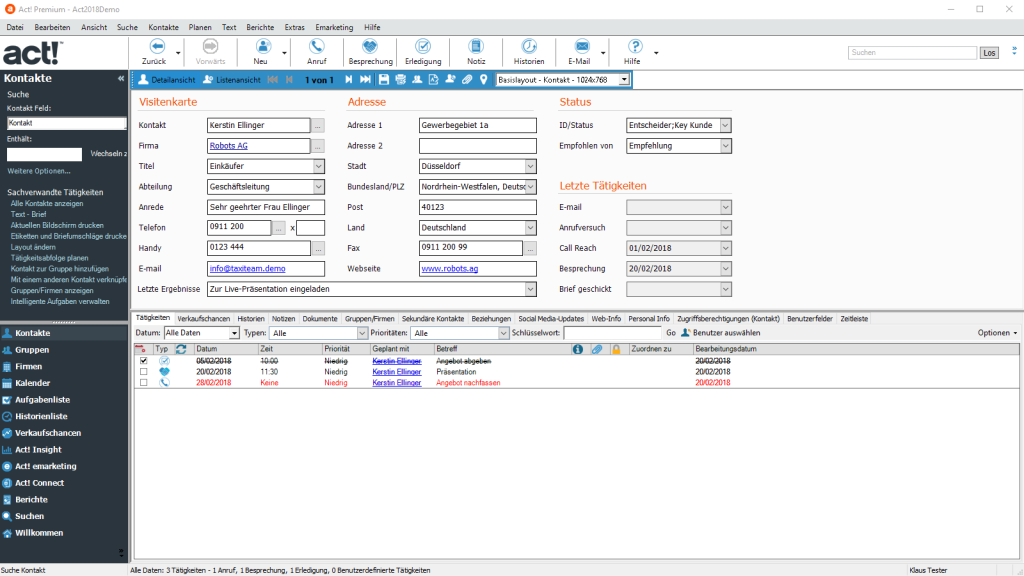Viewport: 1024px width, 576px height.
Task: Open the Kalender from the left sidebar
Action: [x=40, y=382]
